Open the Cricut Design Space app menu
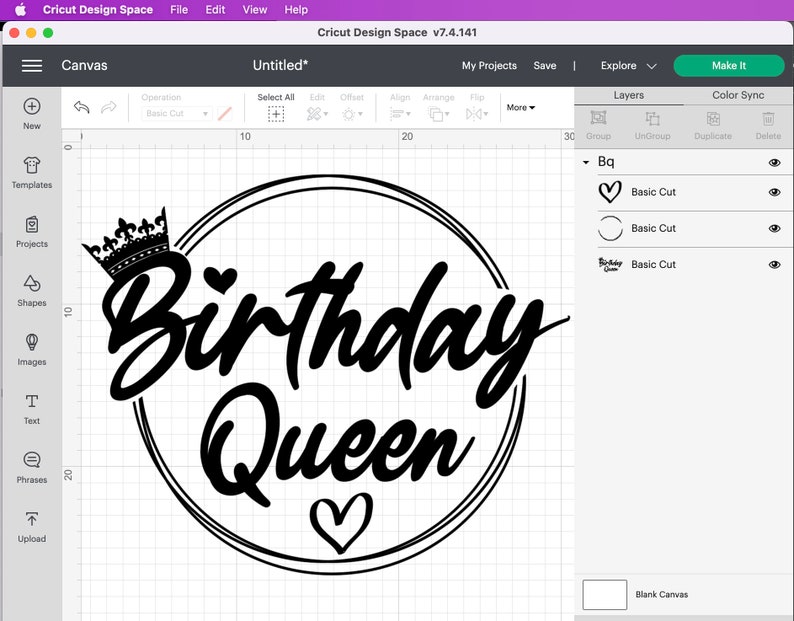 [x=98, y=10]
